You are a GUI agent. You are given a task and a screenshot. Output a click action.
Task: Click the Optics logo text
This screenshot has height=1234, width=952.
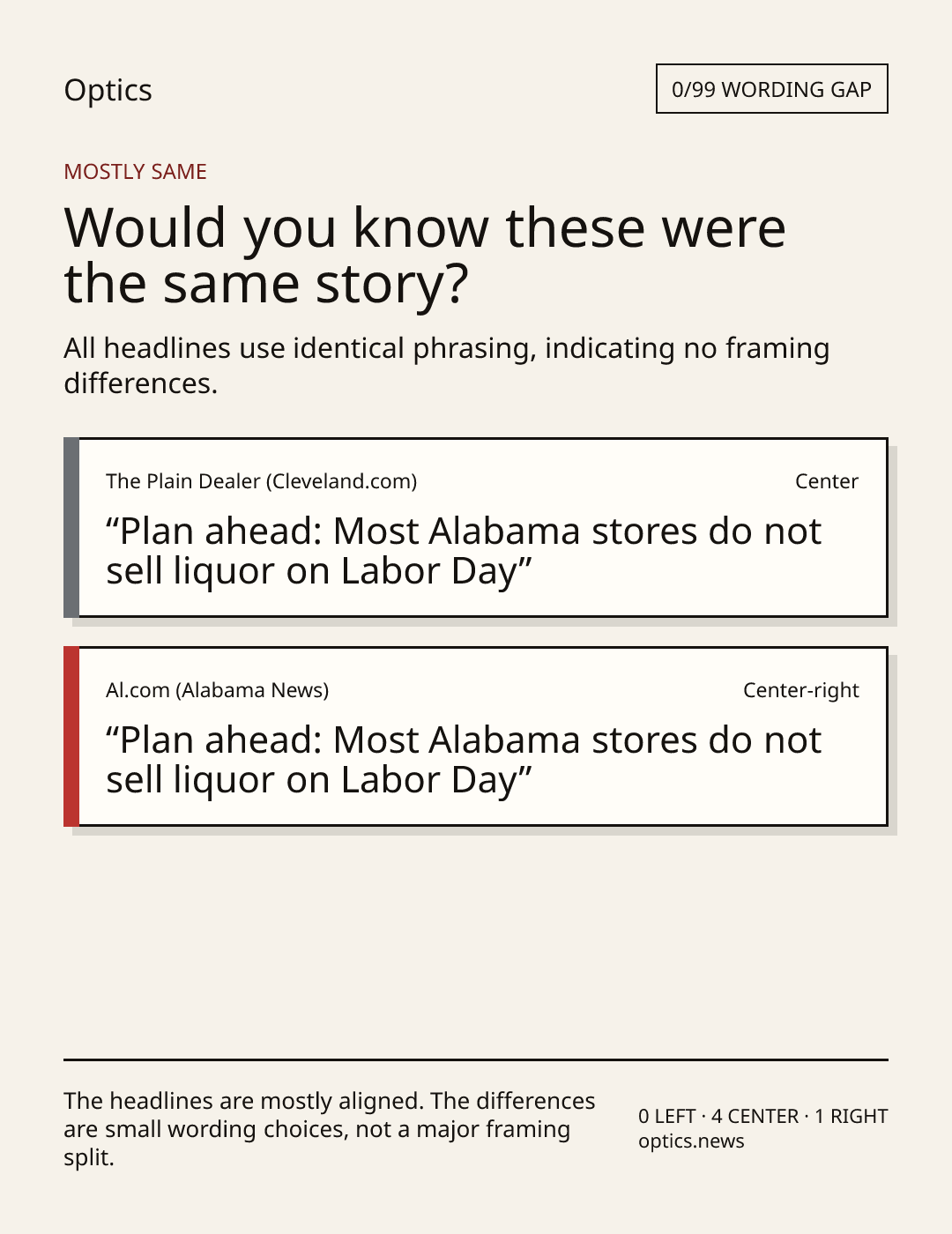[x=108, y=90]
